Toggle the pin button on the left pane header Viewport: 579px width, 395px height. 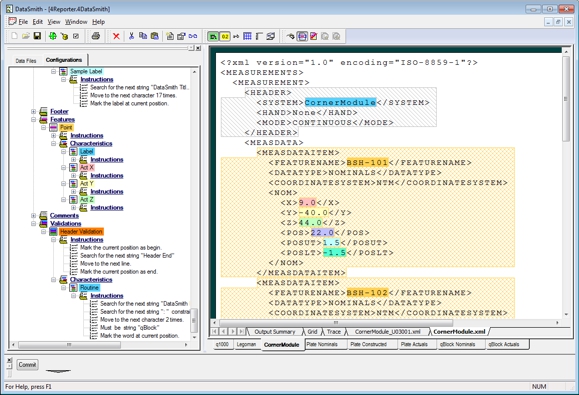pos(191,48)
